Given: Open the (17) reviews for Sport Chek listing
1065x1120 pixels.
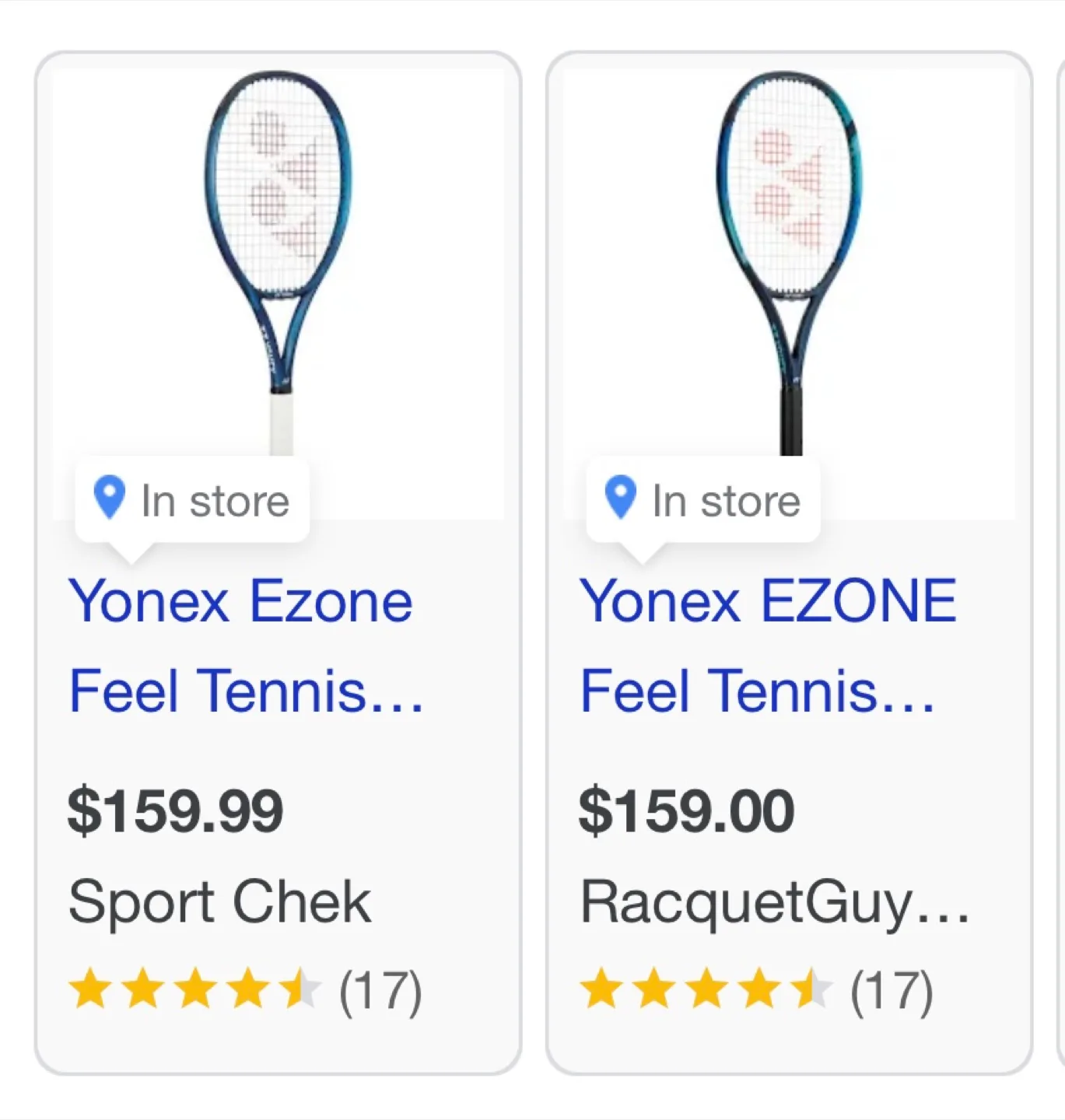Looking at the screenshot, I should tap(380, 991).
